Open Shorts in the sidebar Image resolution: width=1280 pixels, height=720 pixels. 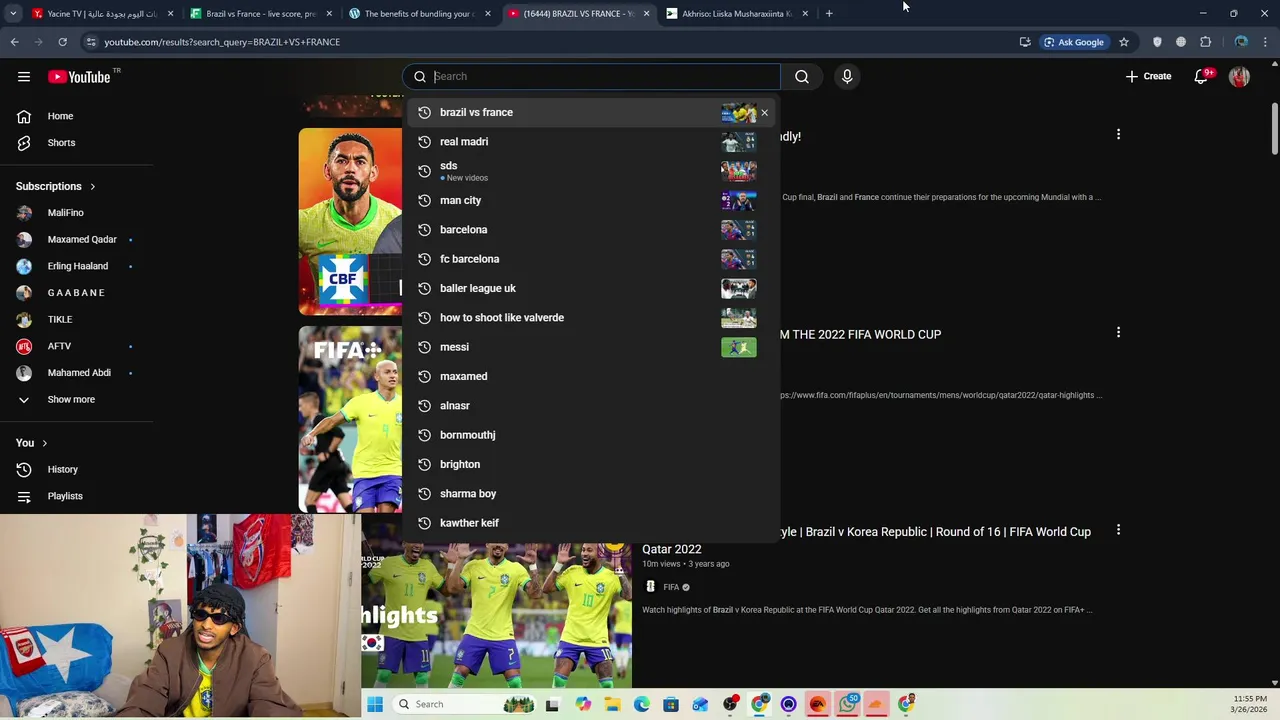pos(61,143)
